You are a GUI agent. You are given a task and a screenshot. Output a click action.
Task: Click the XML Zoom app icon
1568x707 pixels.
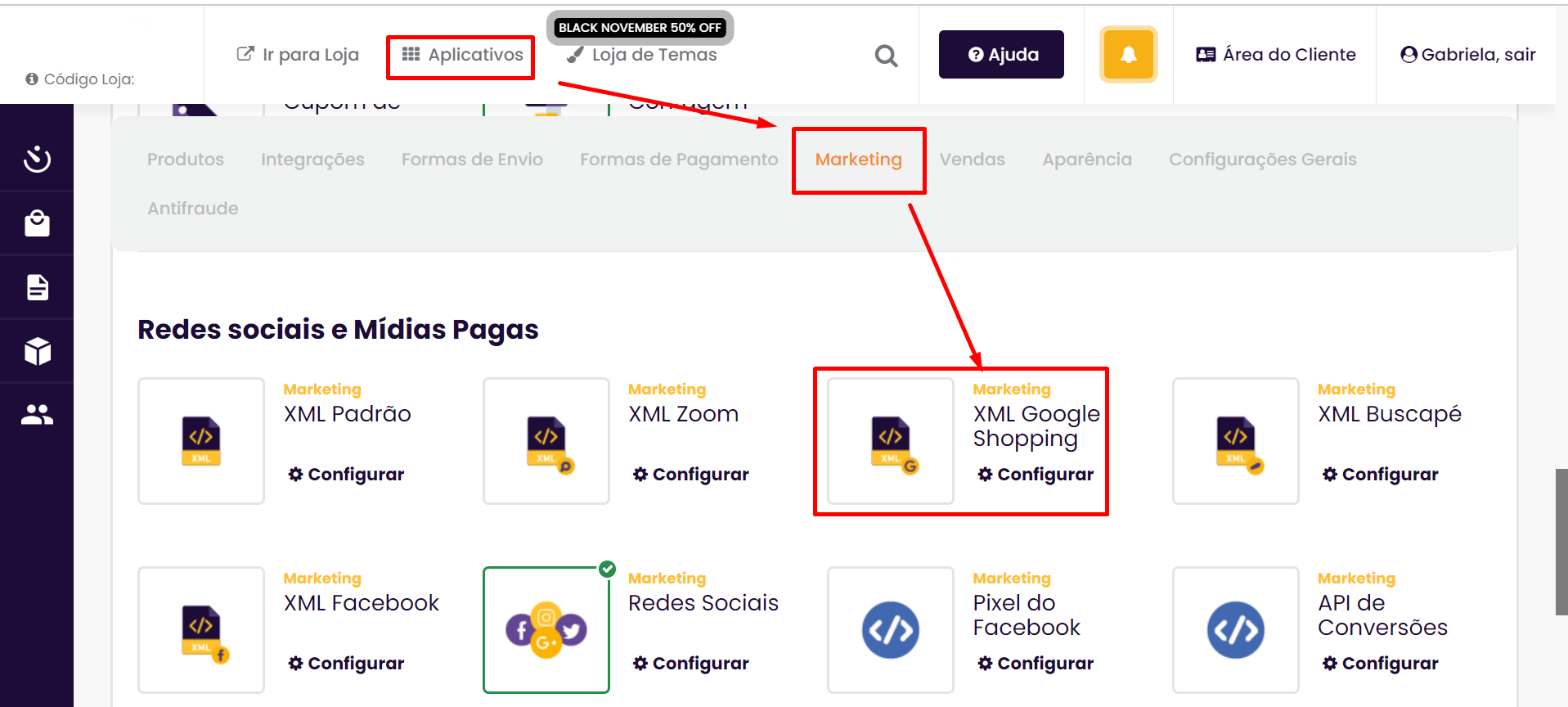click(x=546, y=441)
